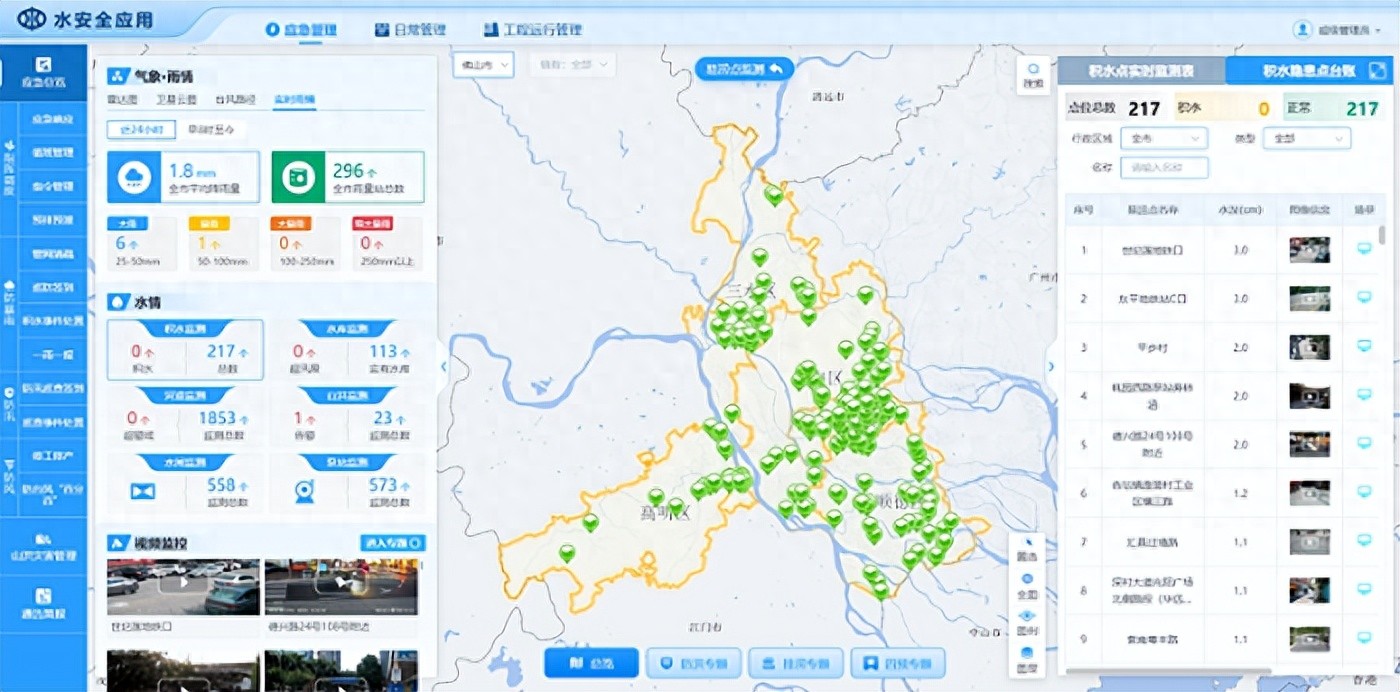
Task: Click the green rainfall station icon
Action: tap(299, 178)
